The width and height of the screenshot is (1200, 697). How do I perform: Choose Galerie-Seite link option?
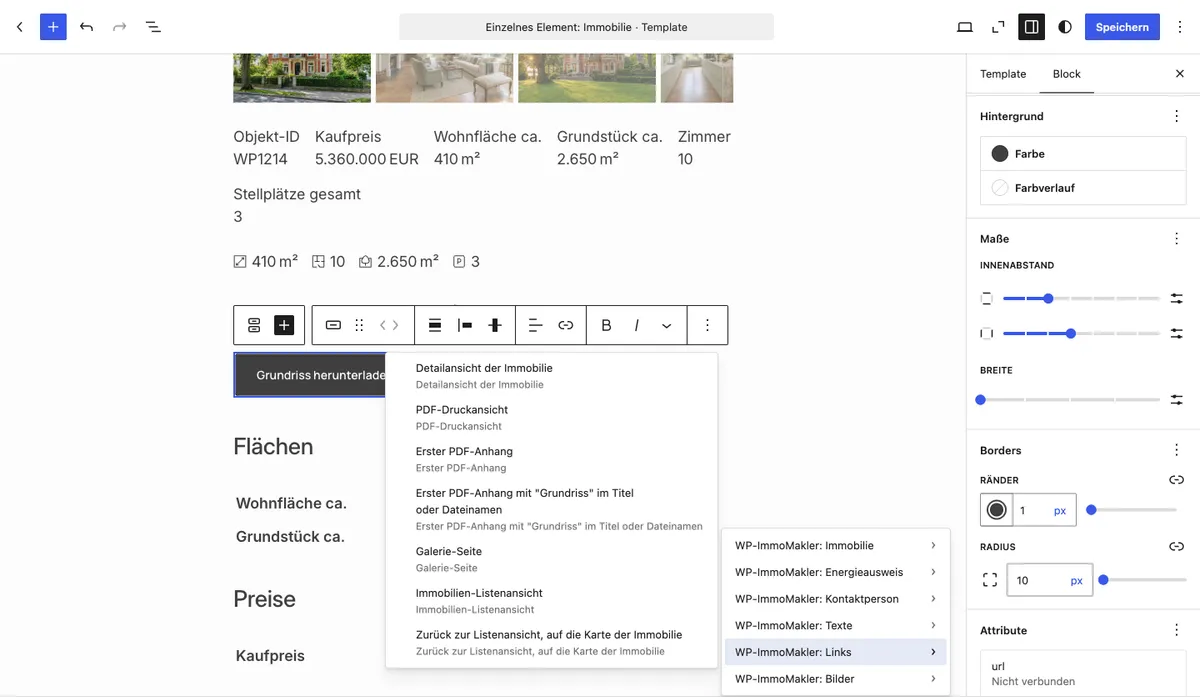pos(551,559)
